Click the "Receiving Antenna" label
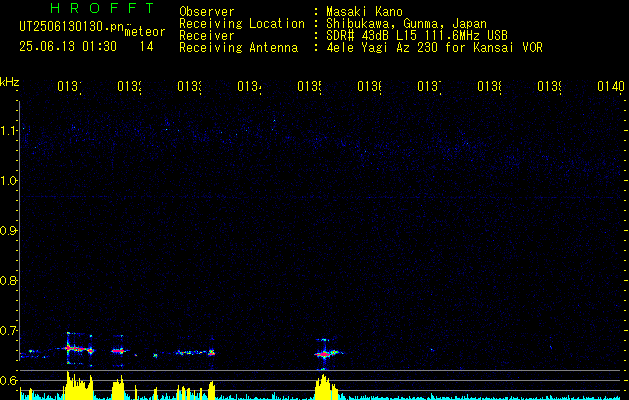The height and width of the screenshot is (400, 629). click(x=238, y=48)
